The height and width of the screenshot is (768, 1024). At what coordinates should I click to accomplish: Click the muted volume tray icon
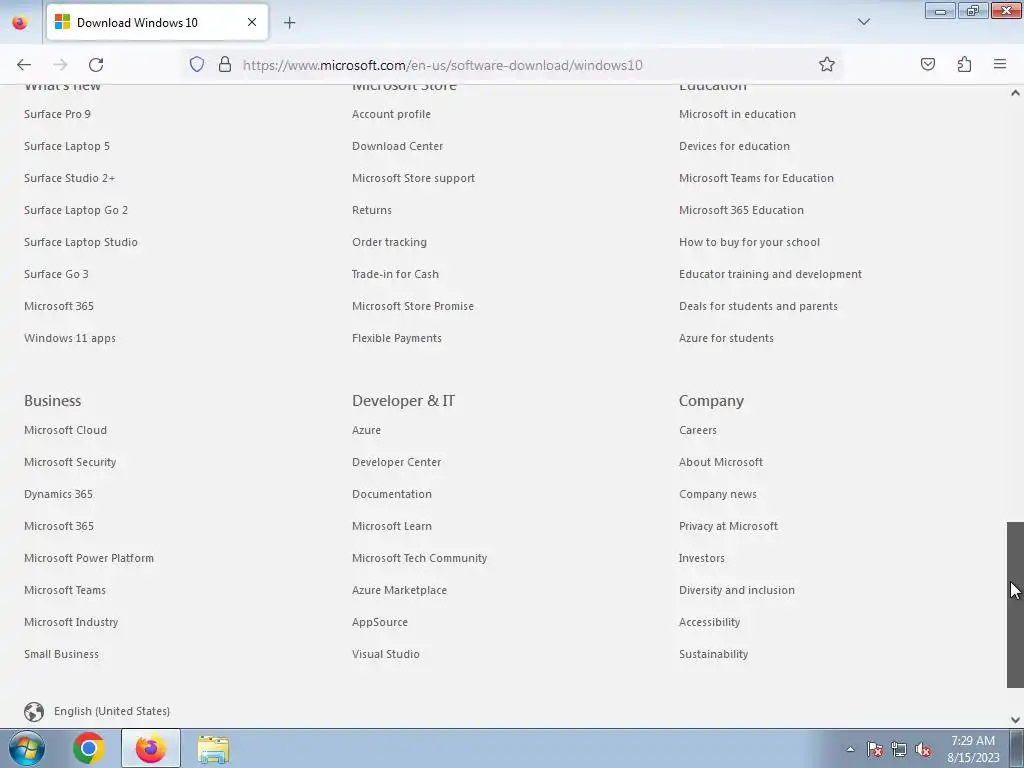pyautogui.click(x=923, y=749)
